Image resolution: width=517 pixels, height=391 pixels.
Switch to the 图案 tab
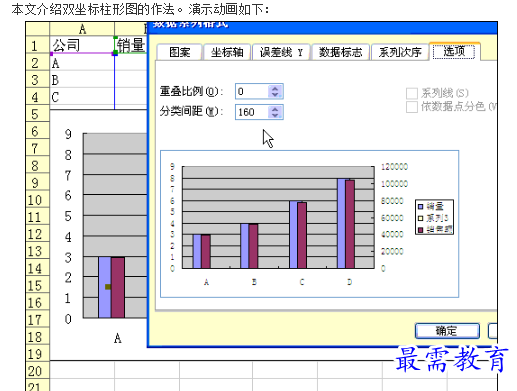[x=179, y=52]
